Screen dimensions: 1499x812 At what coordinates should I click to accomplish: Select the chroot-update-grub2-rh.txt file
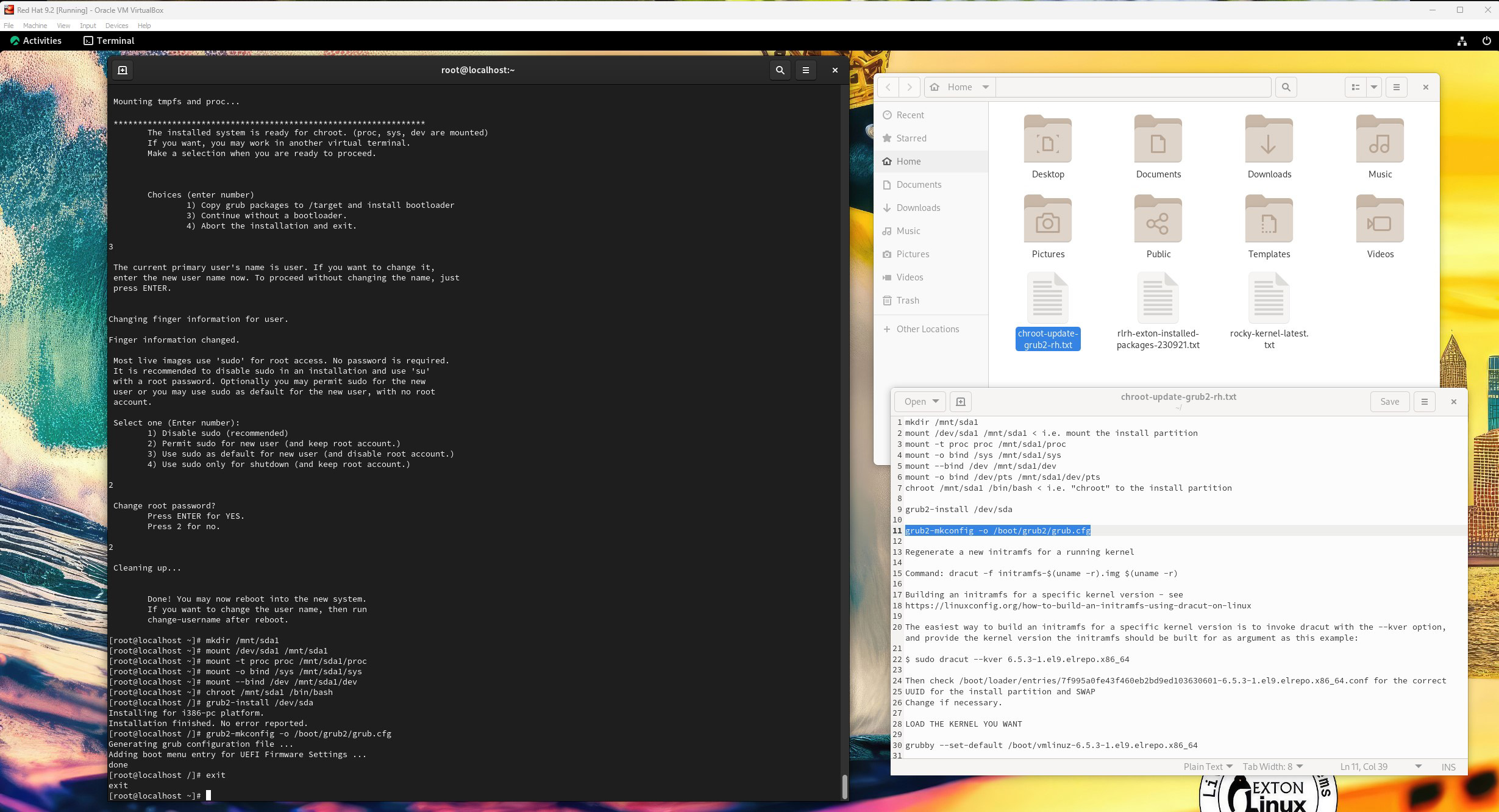1048,312
